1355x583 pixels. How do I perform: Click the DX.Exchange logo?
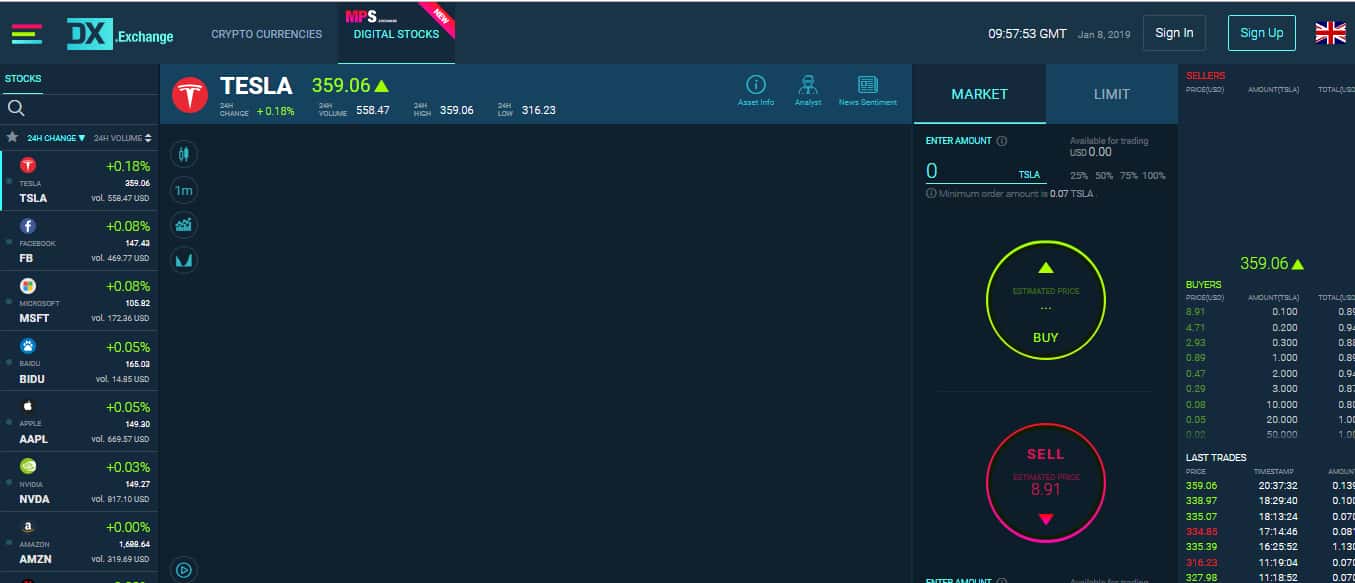(x=120, y=35)
